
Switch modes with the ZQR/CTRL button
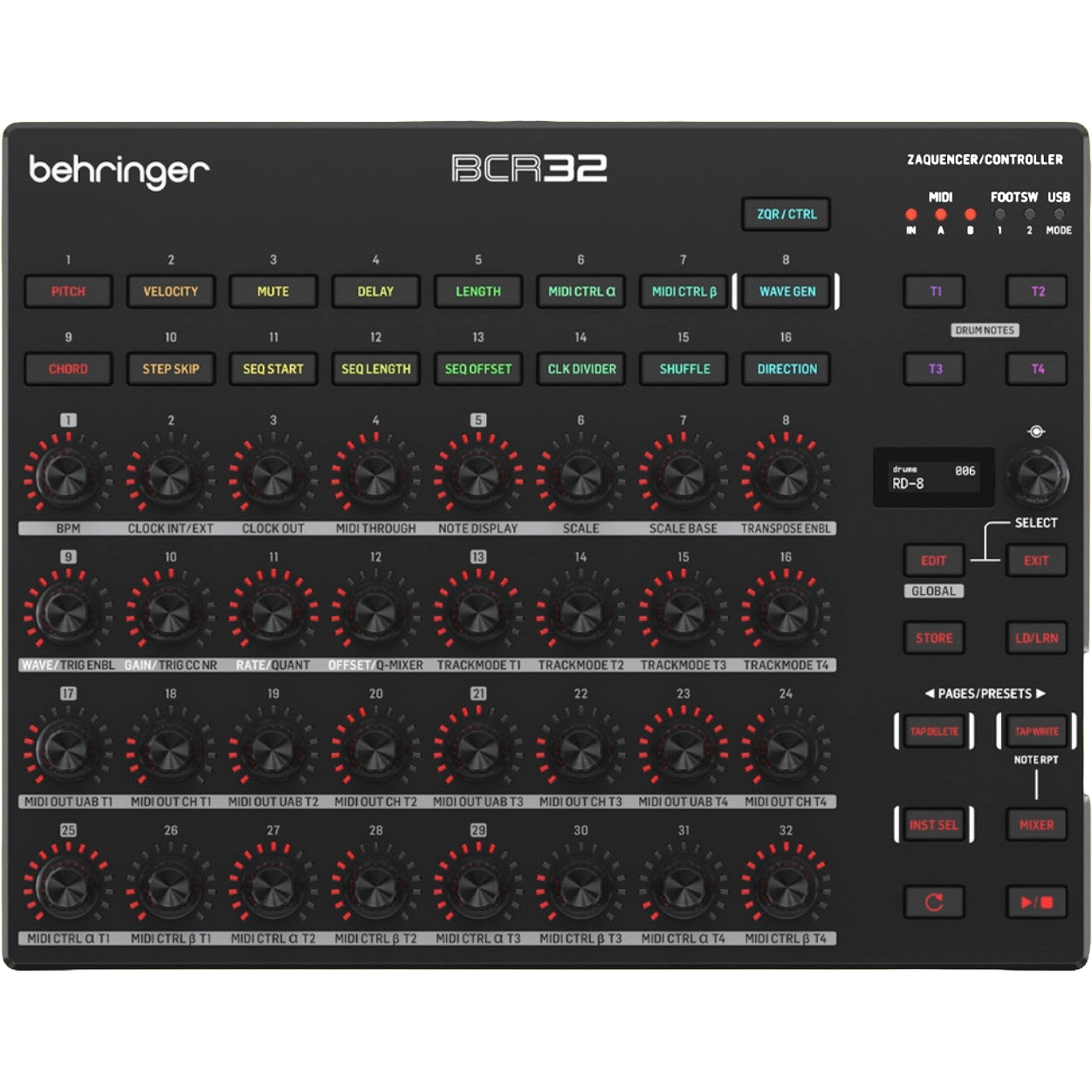(x=786, y=214)
